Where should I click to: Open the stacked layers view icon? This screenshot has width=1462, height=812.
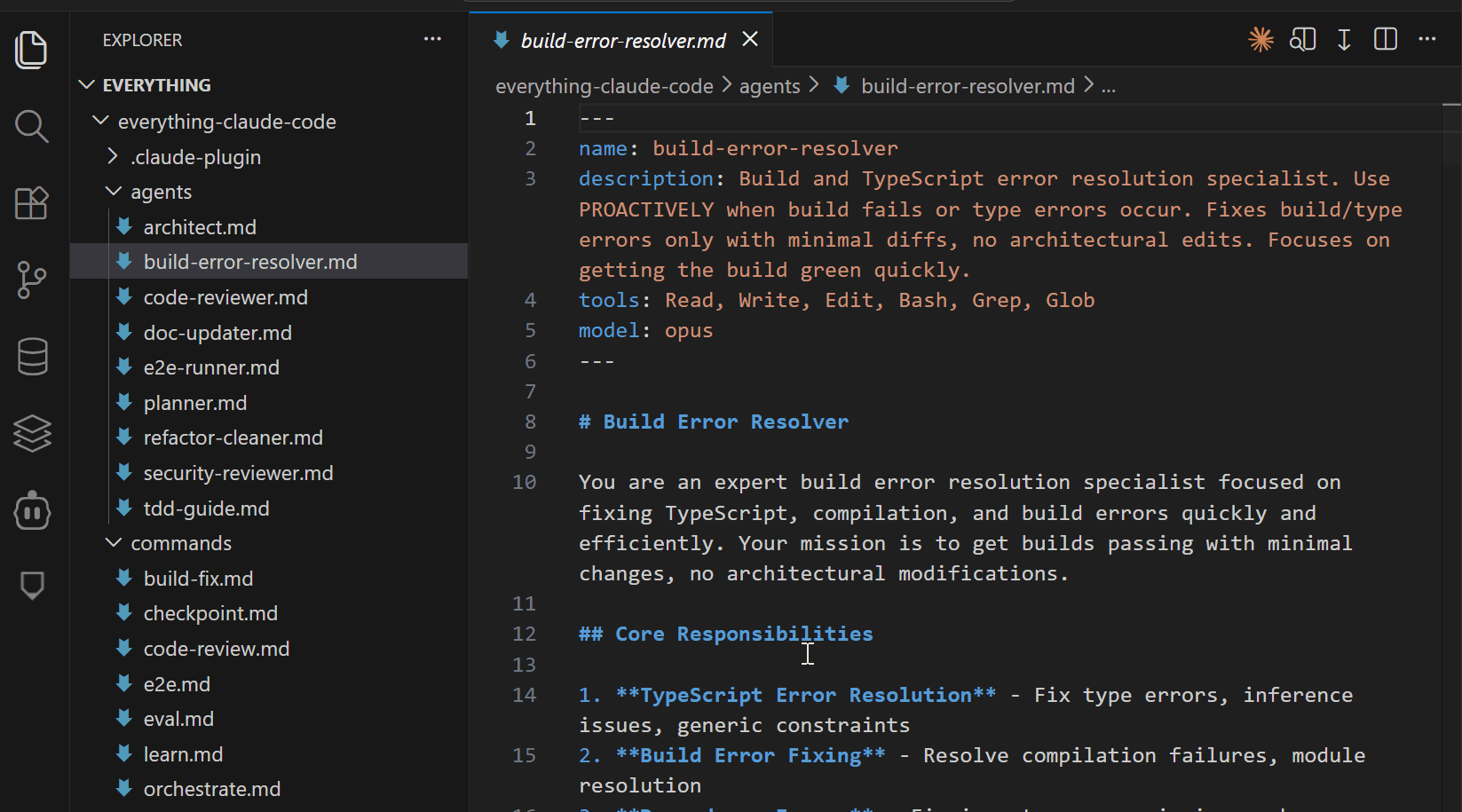coord(32,434)
